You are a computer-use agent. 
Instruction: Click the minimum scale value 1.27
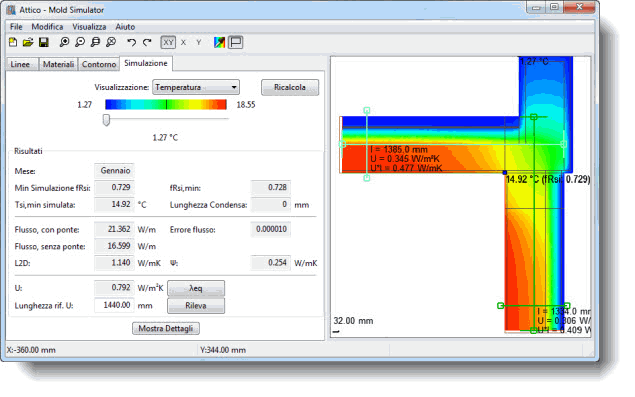point(85,105)
